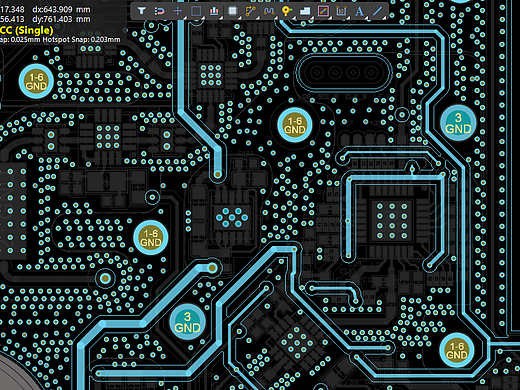Viewport: 520px width, 390px height.
Task: Activate the pink-framed keepout tool
Action: pos(323,11)
